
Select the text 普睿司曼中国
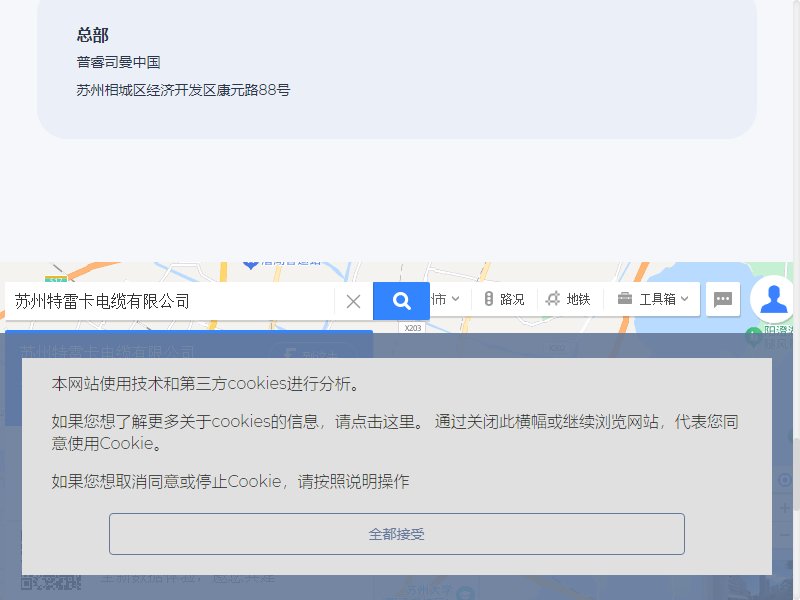coord(118,62)
